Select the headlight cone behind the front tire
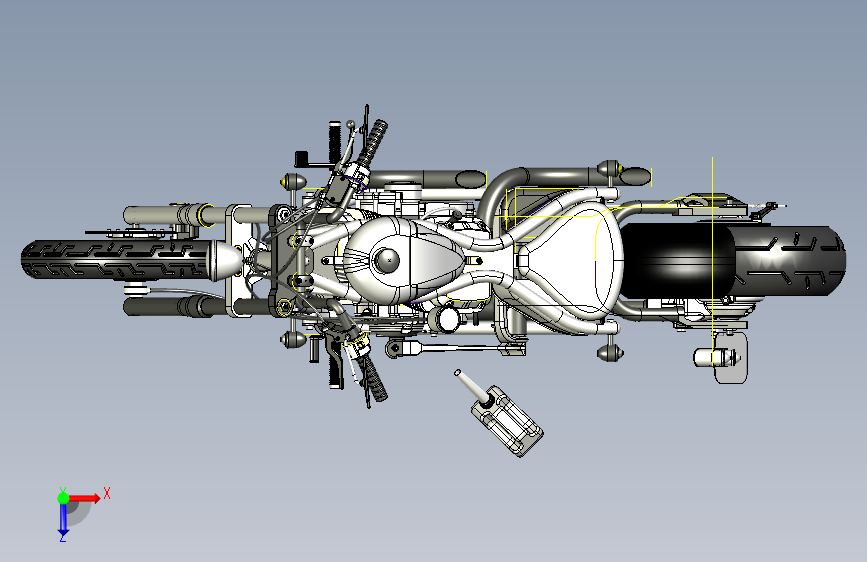This screenshot has height=562, width=867. point(225,260)
